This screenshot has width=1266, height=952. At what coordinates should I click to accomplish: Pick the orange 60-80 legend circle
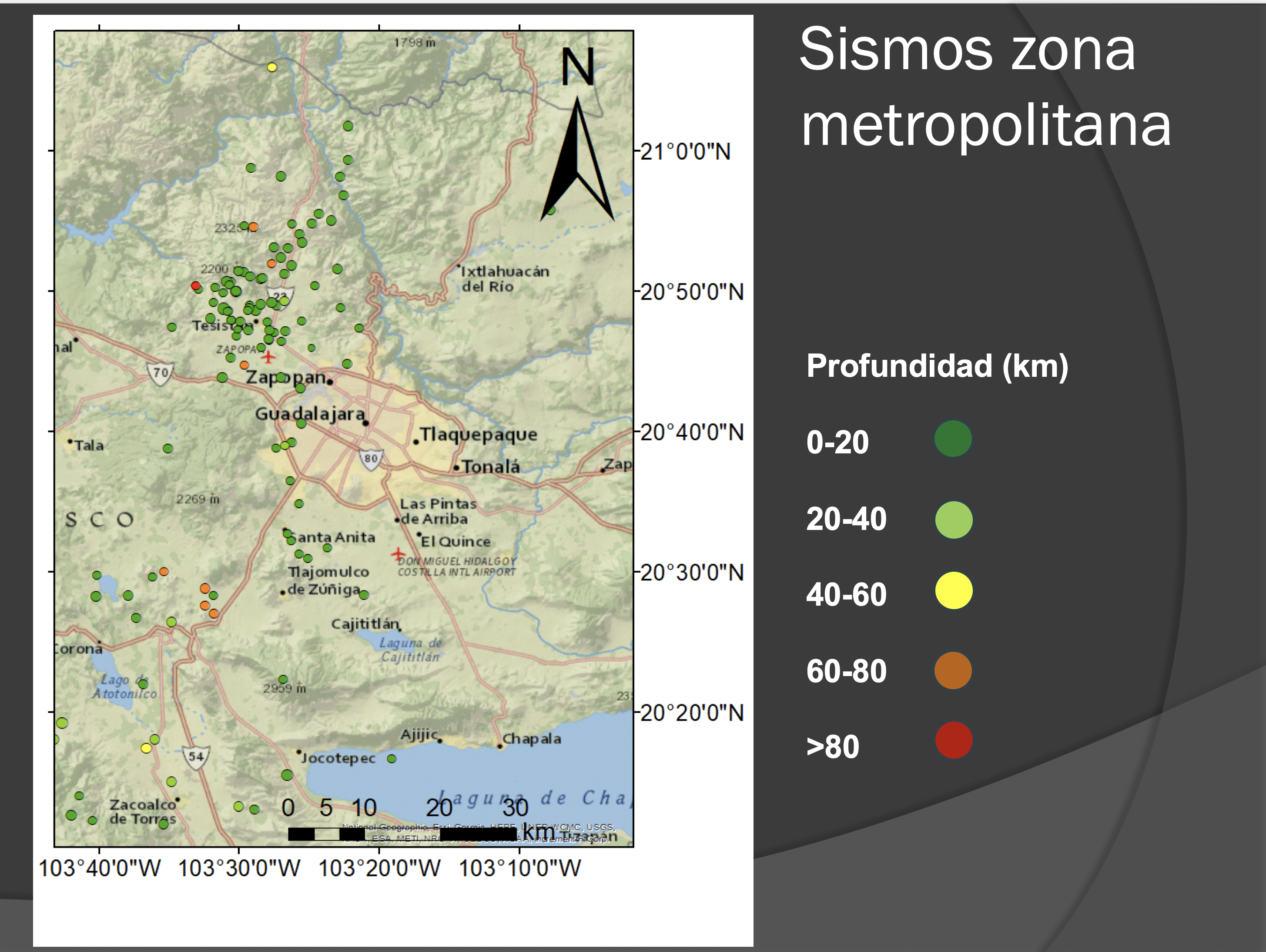(953, 670)
